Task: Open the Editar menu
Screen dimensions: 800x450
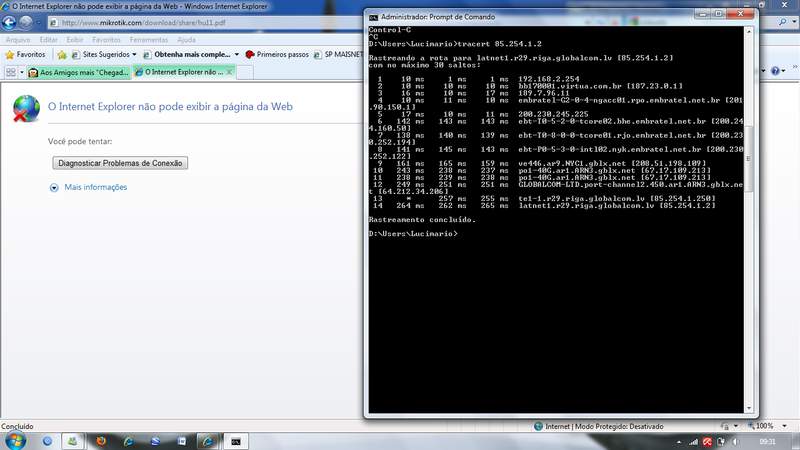Action: [x=48, y=40]
